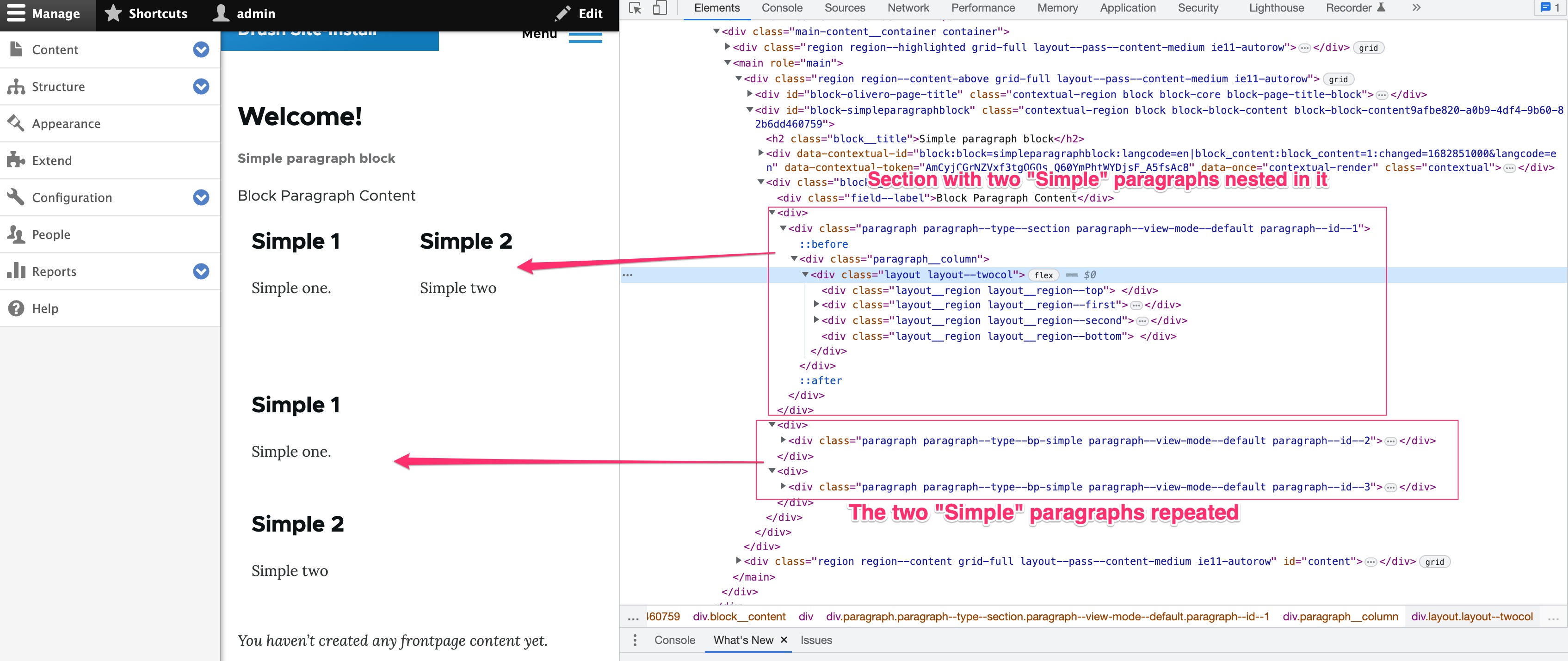The width and height of the screenshot is (1568, 661).
Task: Select the h2 block__title element row
Action: (x=925, y=139)
